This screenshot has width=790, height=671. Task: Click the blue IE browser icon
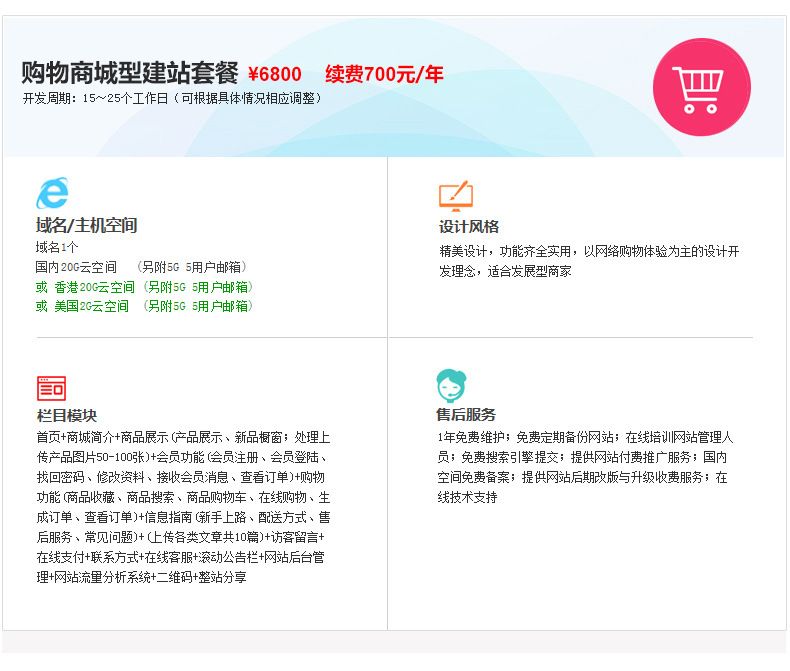point(52,194)
